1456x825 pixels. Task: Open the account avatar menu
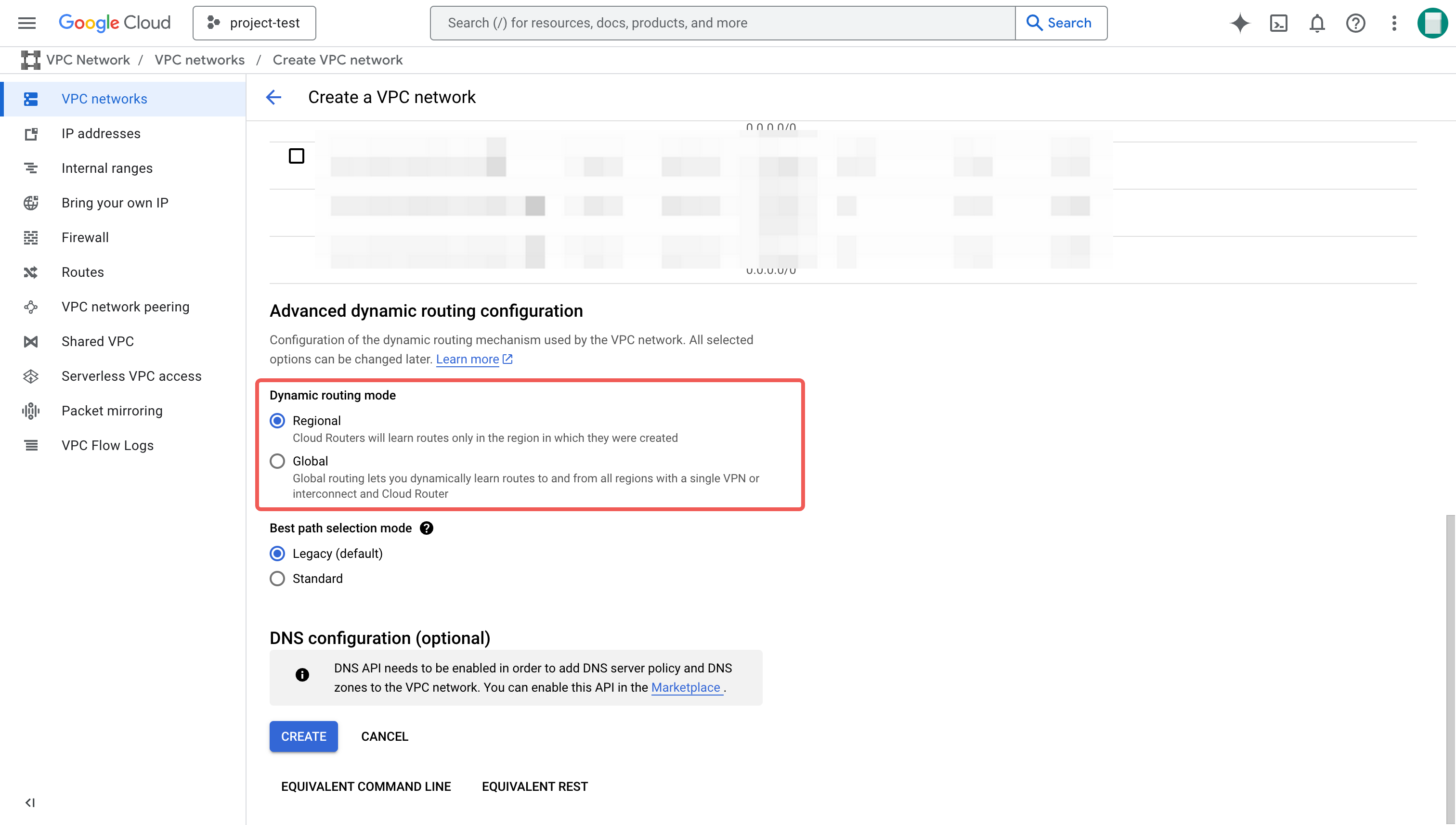pos(1432,23)
